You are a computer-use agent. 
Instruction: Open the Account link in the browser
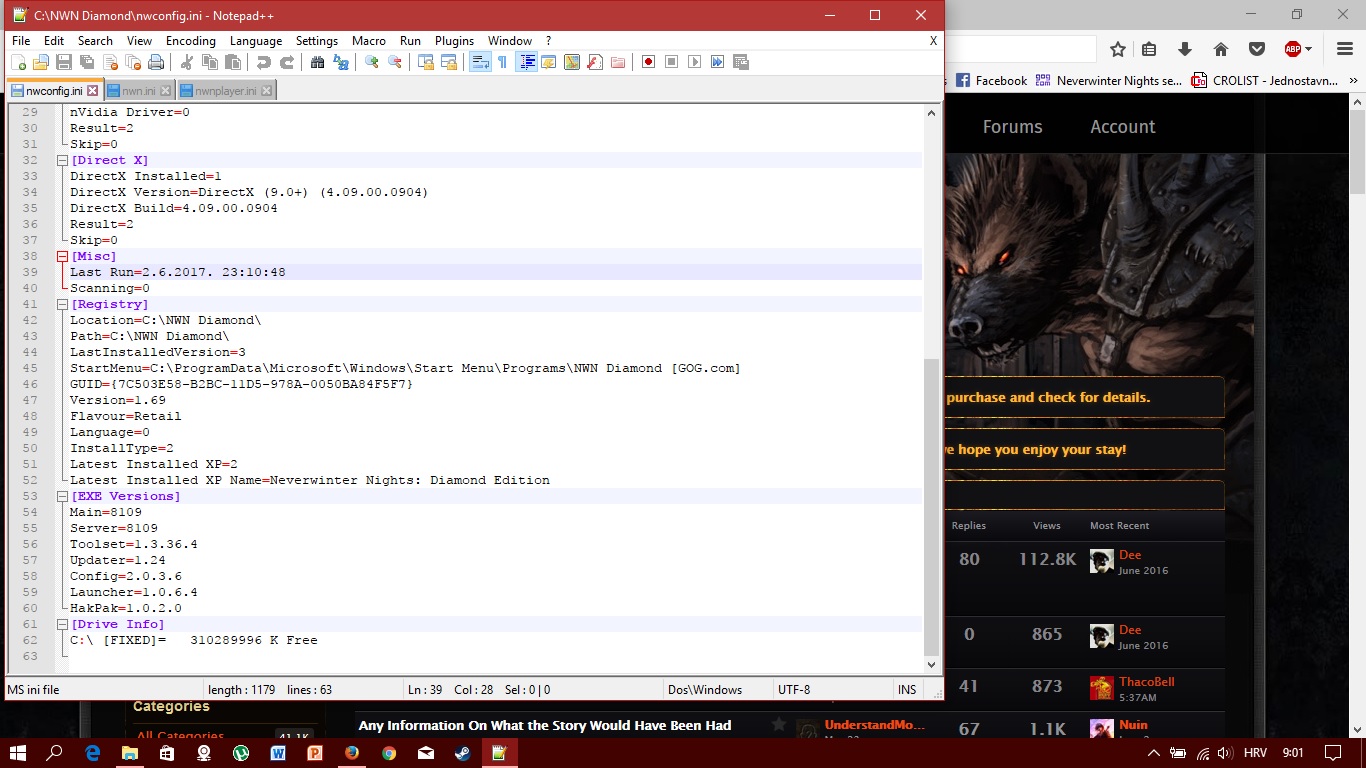(x=1123, y=127)
